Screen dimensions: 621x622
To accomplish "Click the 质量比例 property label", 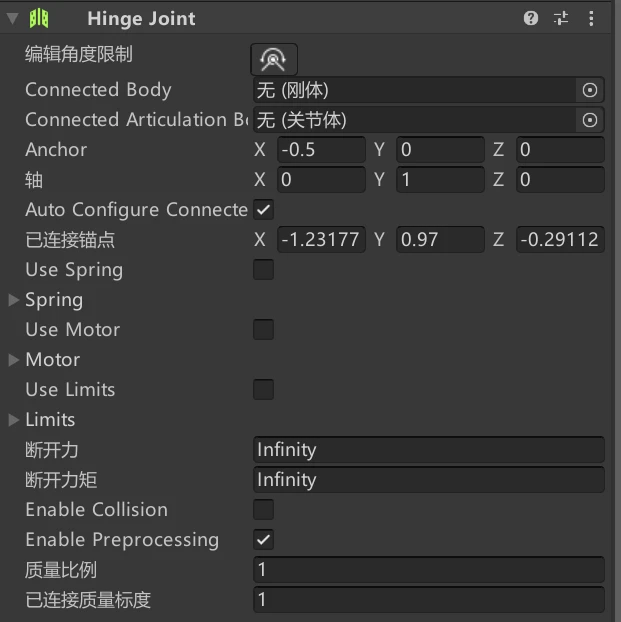I will click(x=61, y=570).
